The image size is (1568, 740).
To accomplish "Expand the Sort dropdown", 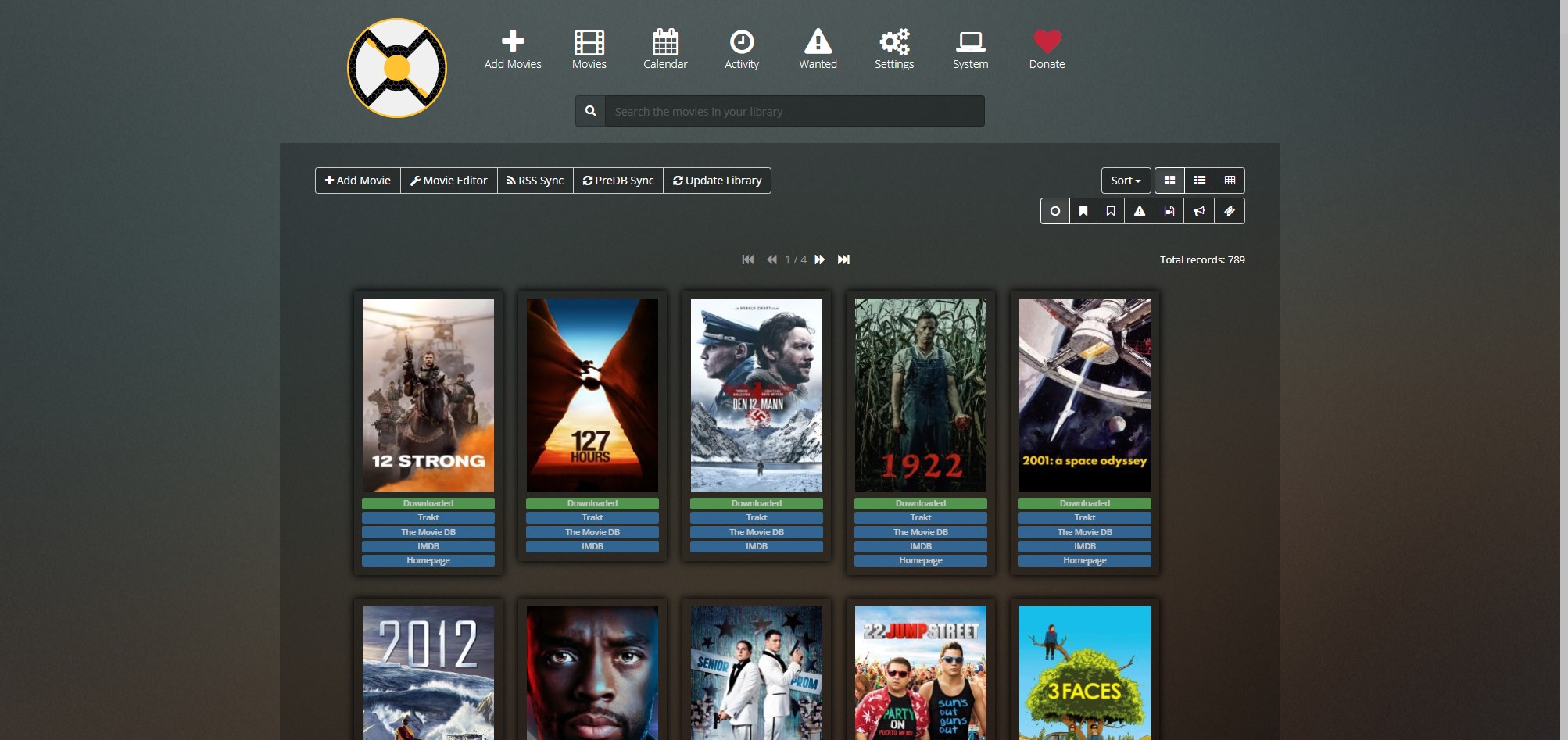I will pyautogui.click(x=1126, y=181).
